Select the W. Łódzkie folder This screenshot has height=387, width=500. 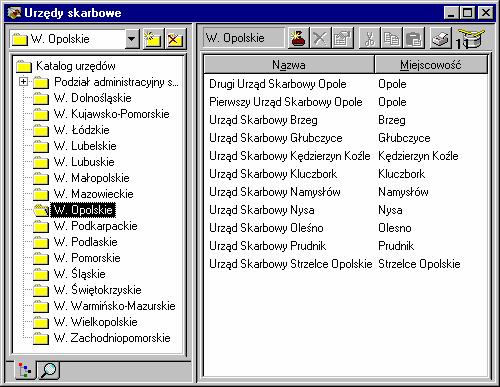point(71,130)
